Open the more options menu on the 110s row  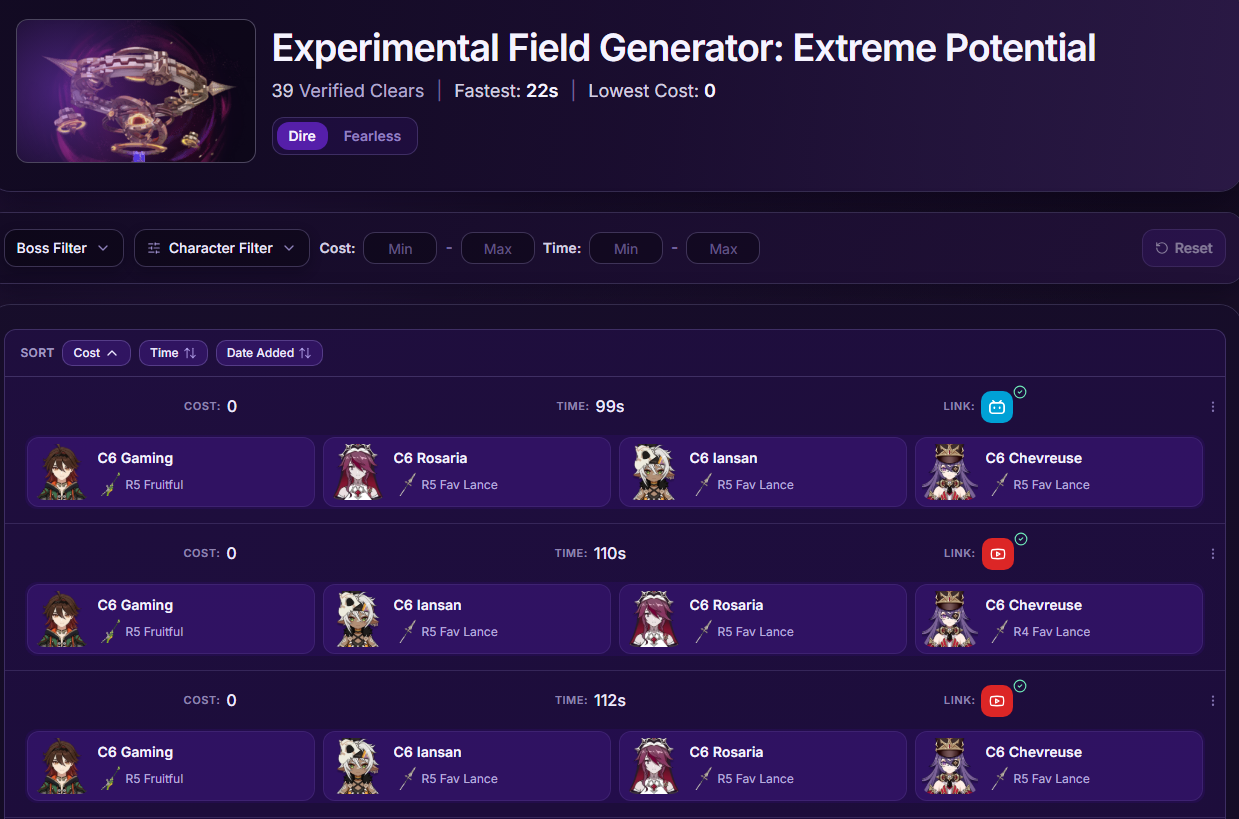(1213, 554)
